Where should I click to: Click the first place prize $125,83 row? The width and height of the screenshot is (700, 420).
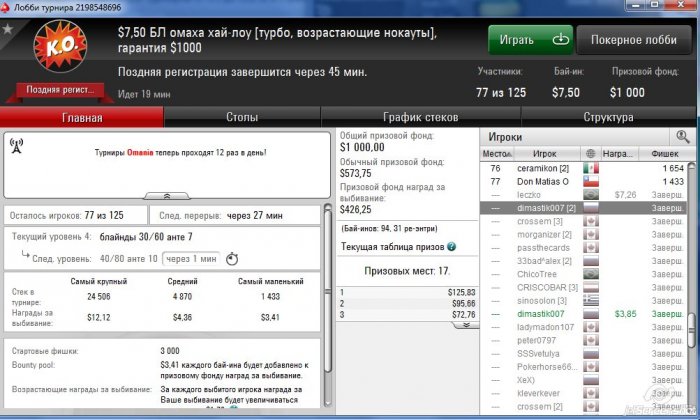click(407, 292)
